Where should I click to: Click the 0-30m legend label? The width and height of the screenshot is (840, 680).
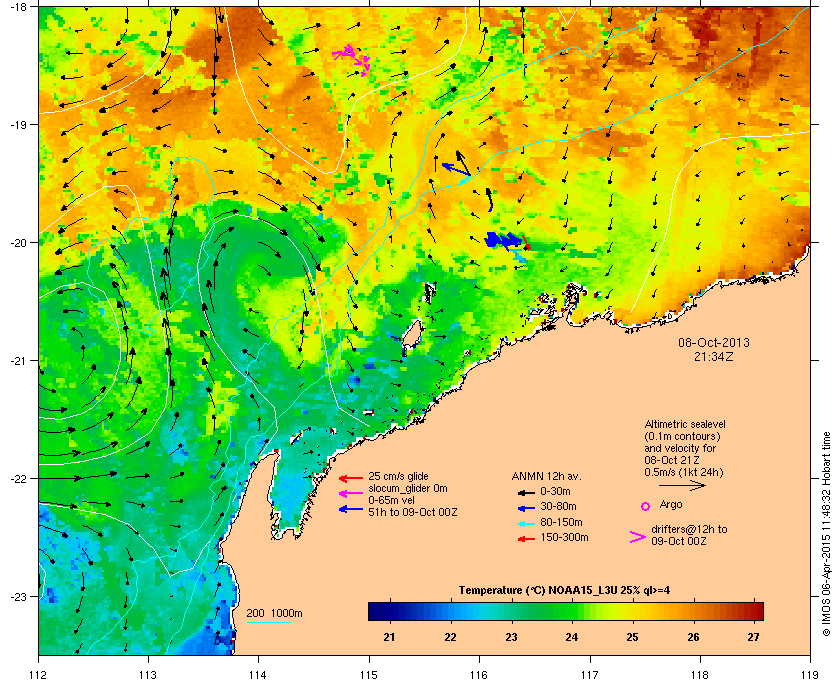point(555,491)
